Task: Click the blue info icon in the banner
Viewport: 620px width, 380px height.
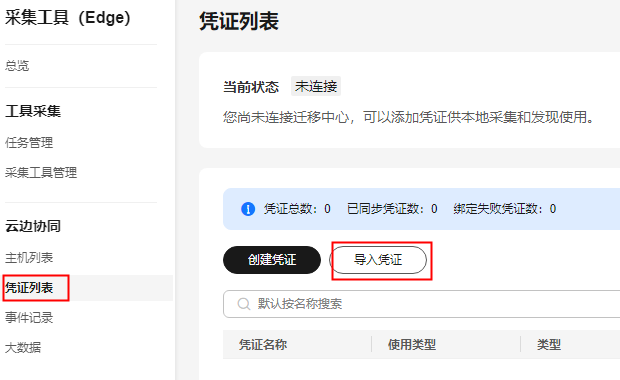Action: (248, 209)
